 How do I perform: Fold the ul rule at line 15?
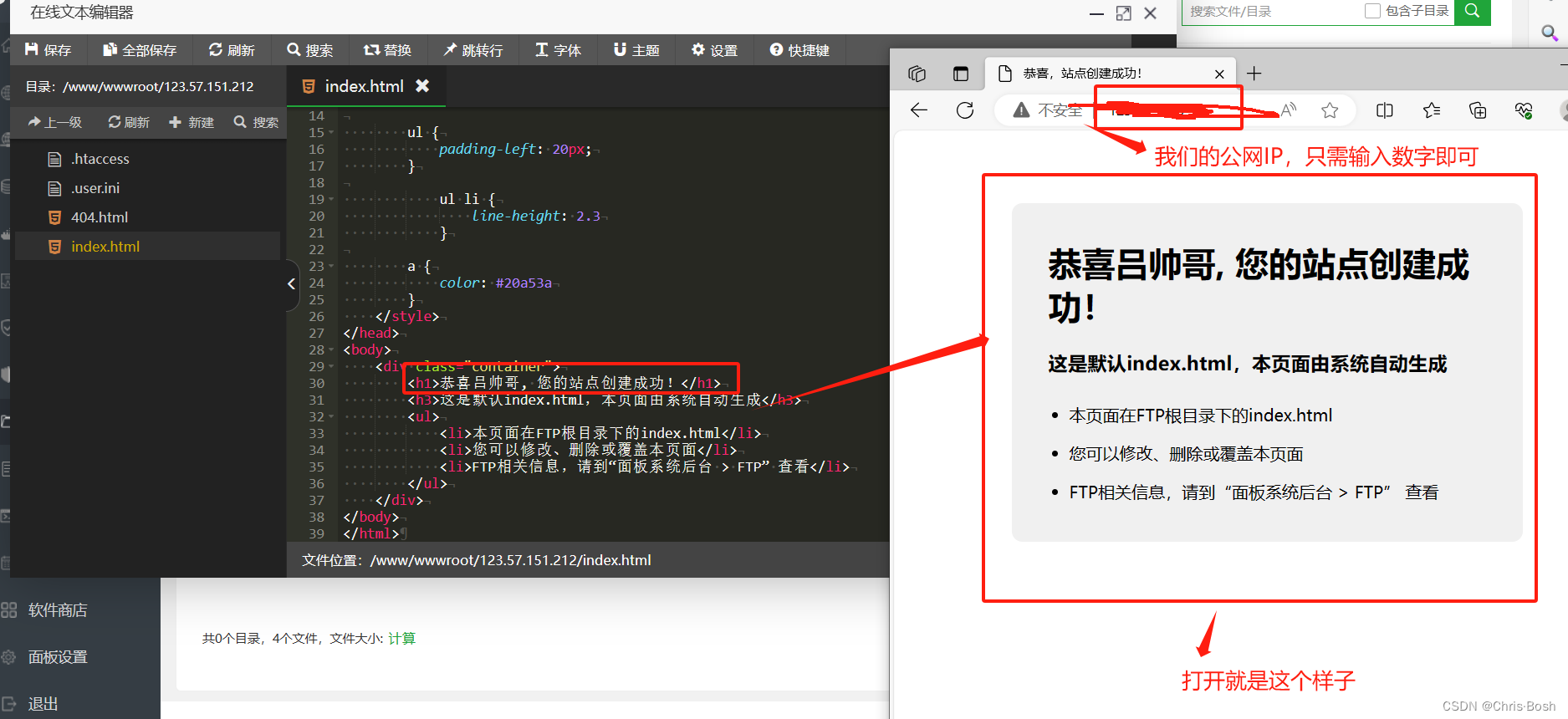pyautogui.click(x=331, y=132)
